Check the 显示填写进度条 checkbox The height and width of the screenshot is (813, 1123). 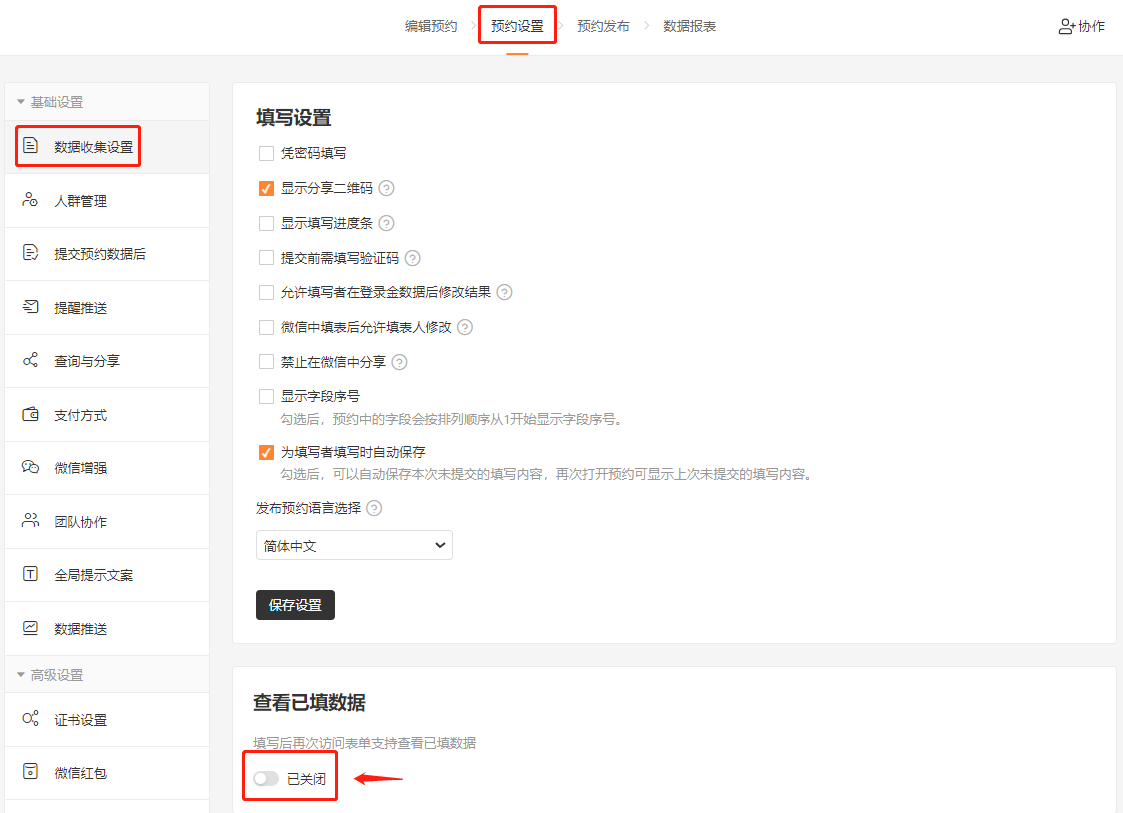[x=266, y=223]
